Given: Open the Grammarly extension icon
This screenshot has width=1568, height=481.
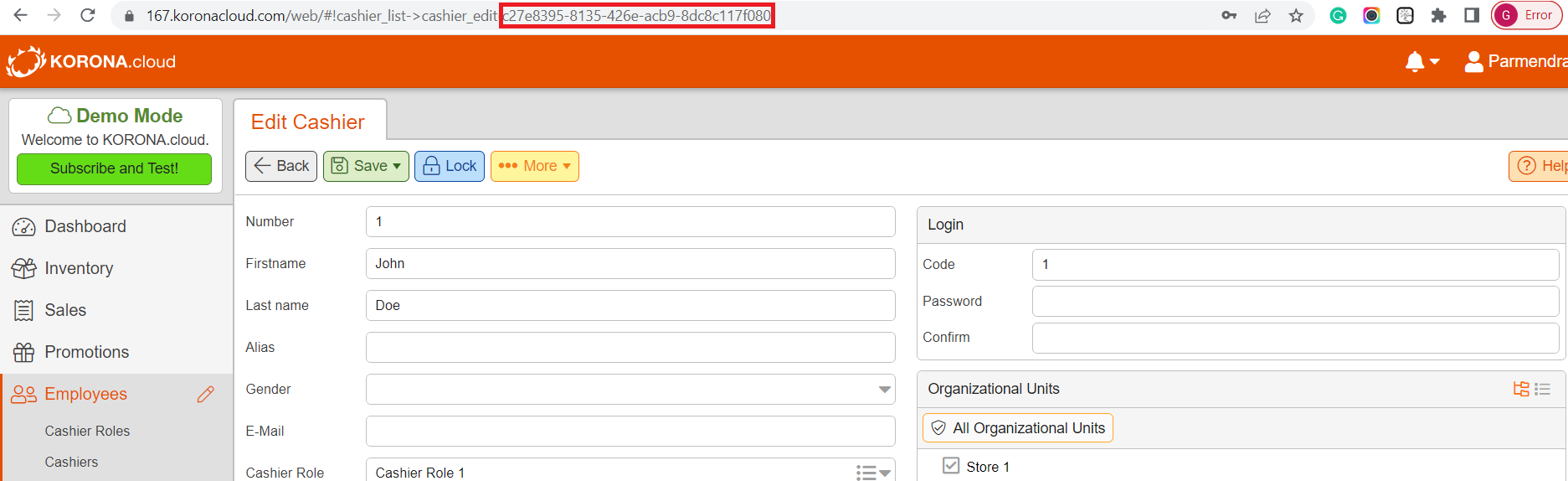Looking at the screenshot, I should coord(1338,15).
